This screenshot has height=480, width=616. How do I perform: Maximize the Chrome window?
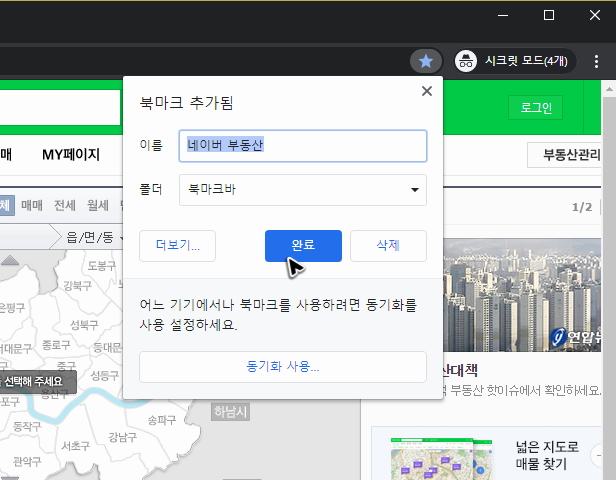[549, 15]
